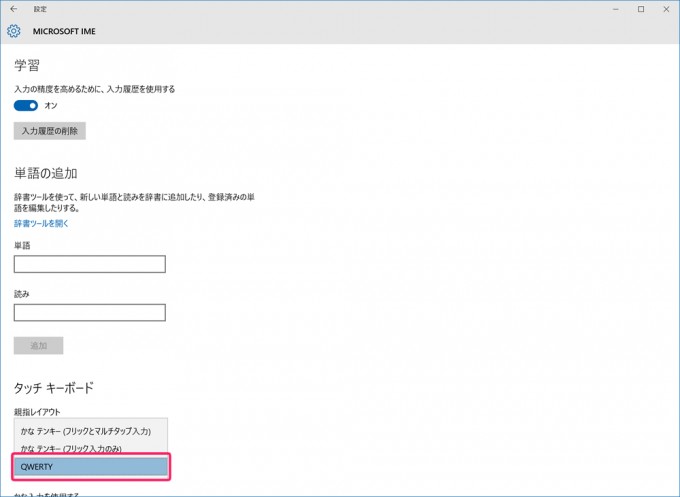
Task: Click the タッチ キーボード section heading
Action: click(x=54, y=388)
